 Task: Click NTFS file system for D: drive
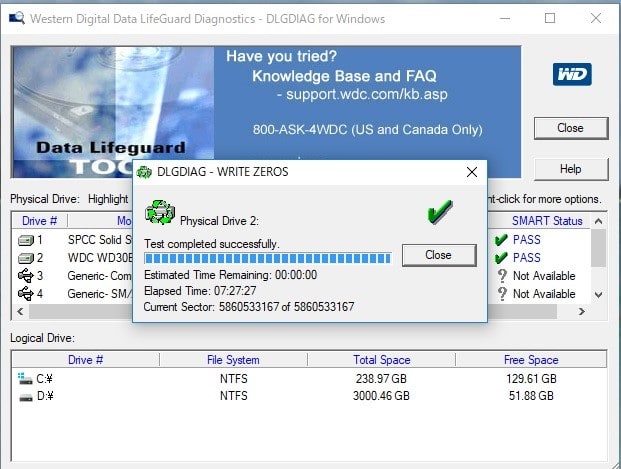(x=234, y=396)
